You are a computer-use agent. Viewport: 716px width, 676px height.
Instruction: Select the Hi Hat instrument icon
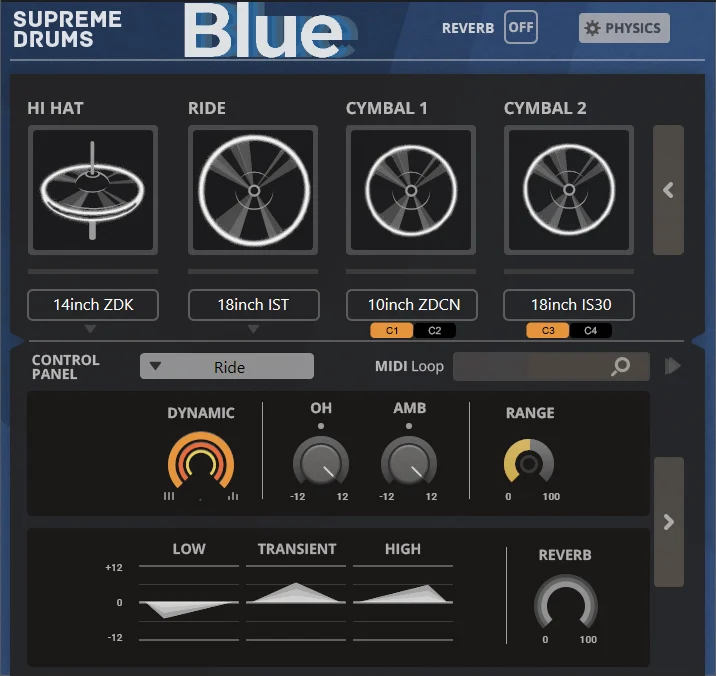coord(92,190)
